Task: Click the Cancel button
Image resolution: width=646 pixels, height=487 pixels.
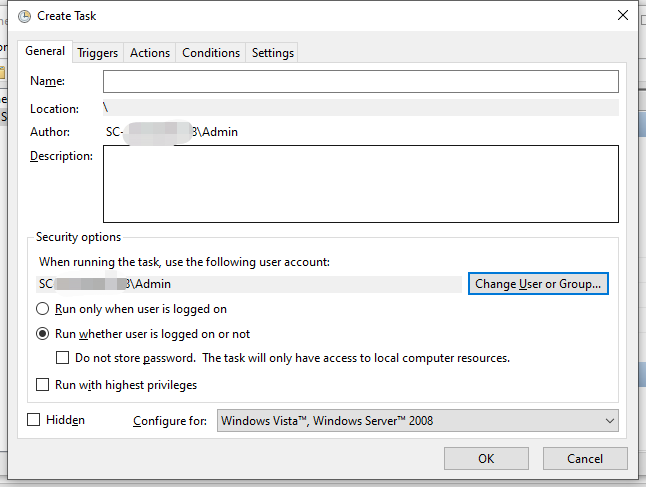Action: pyautogui.click(x=585, y=459)
